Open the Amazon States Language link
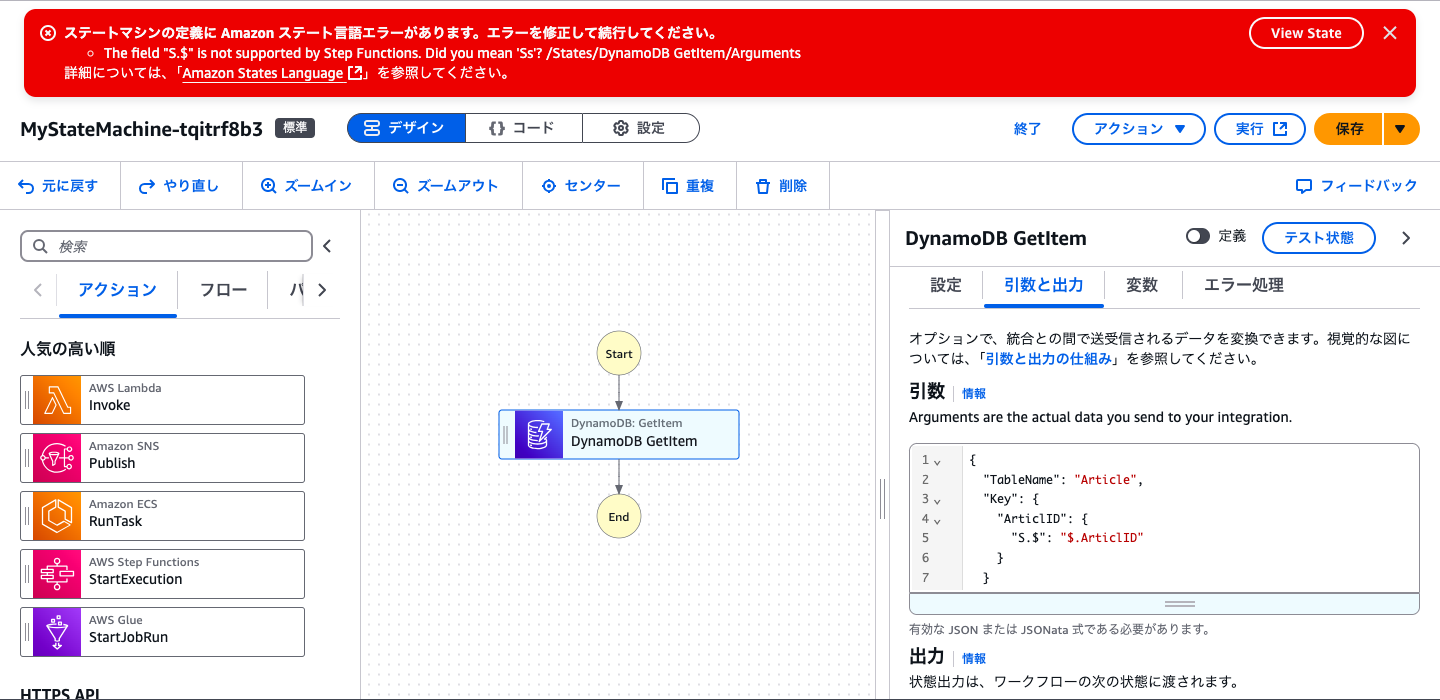1440x700 pixels. 264,73
